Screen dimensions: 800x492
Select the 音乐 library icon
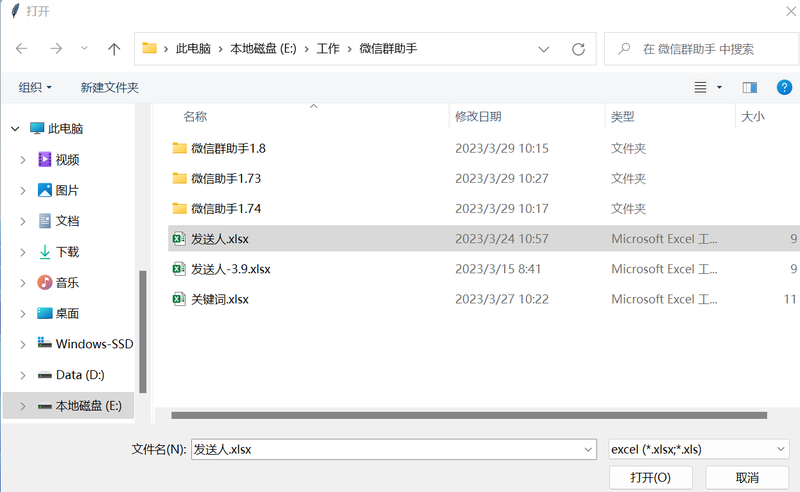click(45, 282)
